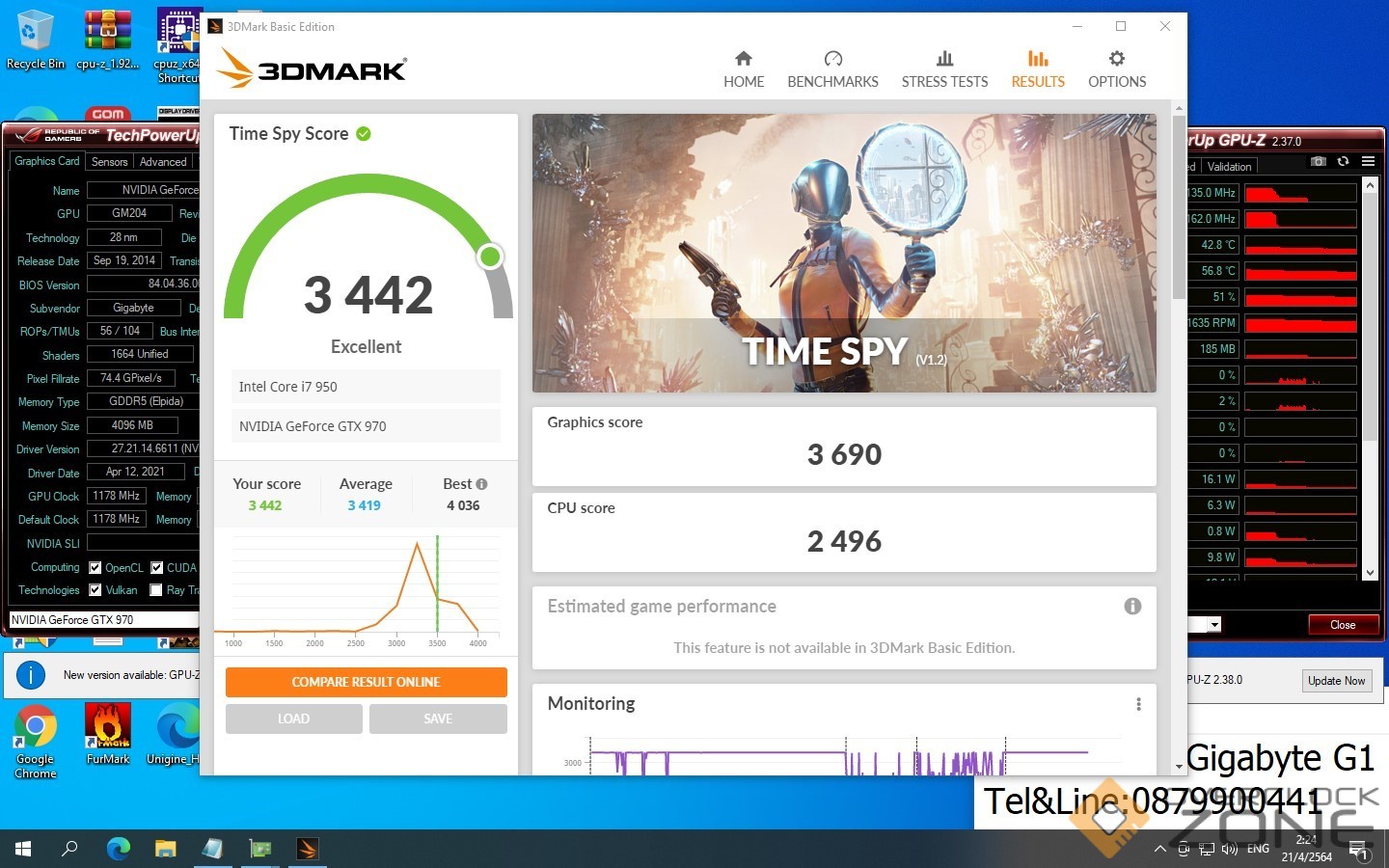
Task: Go to the BENCHMARKS section
Action: (832, 69)
